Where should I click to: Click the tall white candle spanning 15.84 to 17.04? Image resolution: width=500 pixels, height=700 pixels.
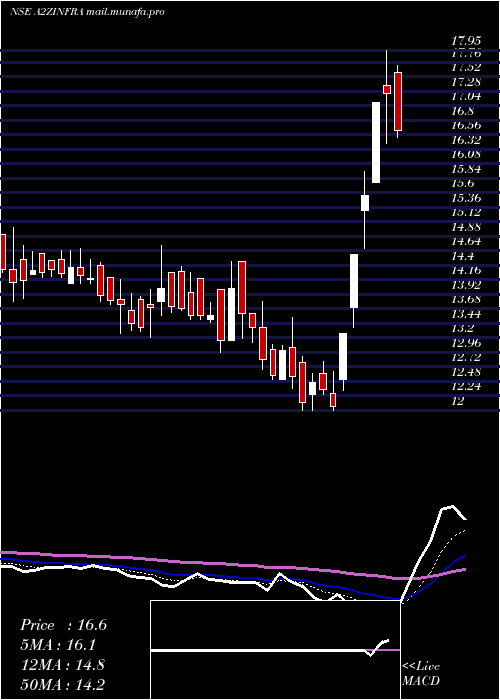[x=376, y=142]
